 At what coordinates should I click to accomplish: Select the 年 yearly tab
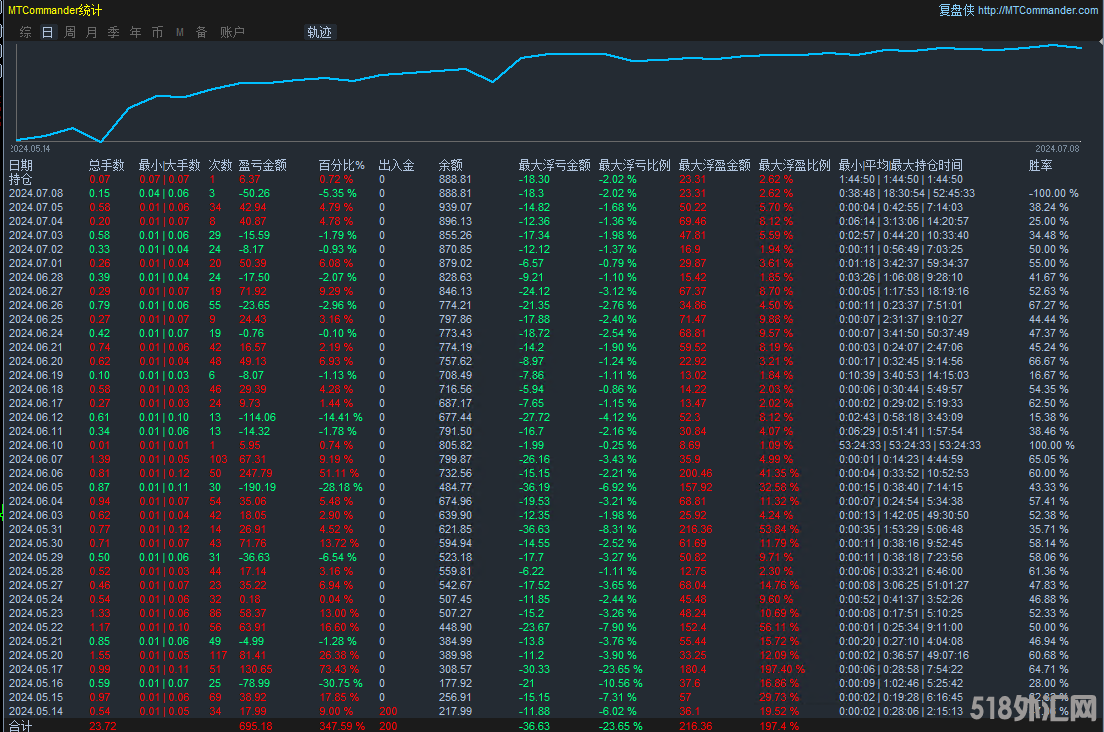(135, 32)
